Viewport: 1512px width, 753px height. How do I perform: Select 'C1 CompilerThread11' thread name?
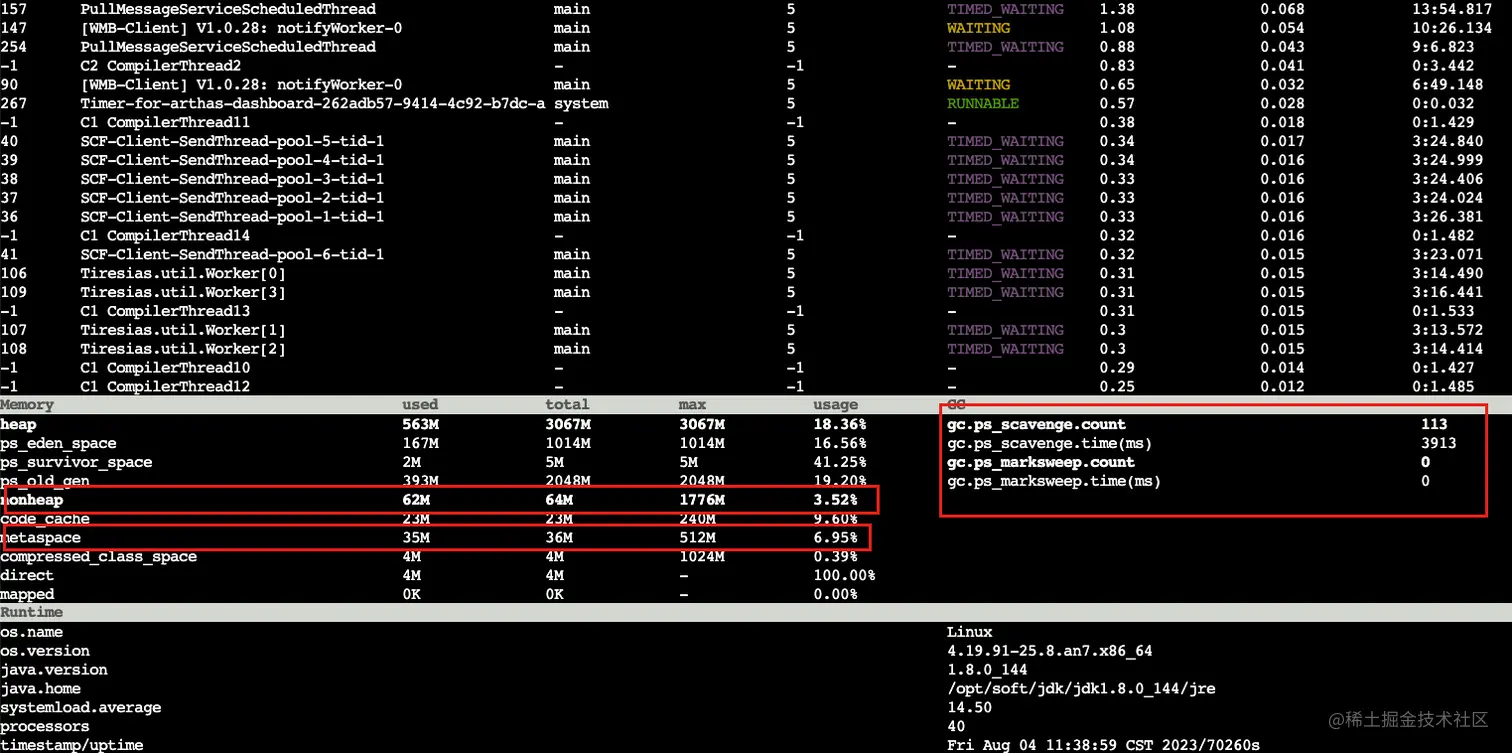[165, 123]
